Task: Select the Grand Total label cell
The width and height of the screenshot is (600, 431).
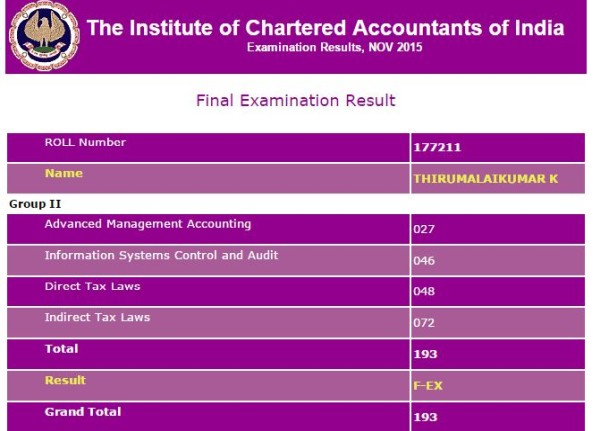Action: (x=83, y=412)
